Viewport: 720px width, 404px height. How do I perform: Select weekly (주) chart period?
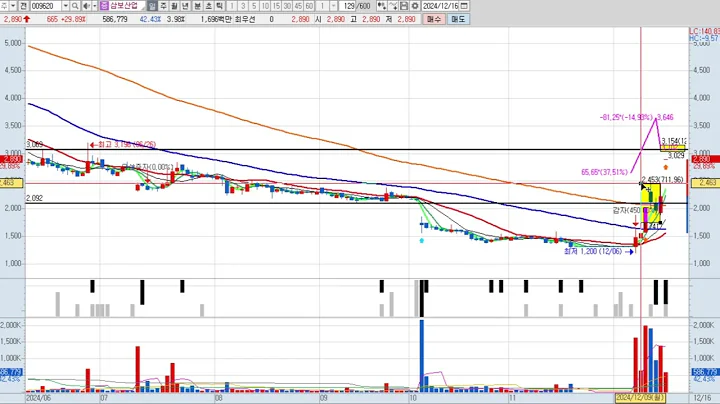coord(163,6)
